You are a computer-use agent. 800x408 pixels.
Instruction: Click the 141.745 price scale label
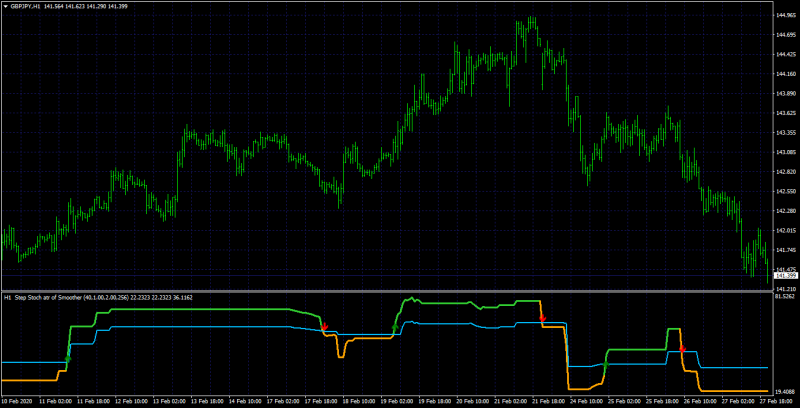(x=786, y=250)
